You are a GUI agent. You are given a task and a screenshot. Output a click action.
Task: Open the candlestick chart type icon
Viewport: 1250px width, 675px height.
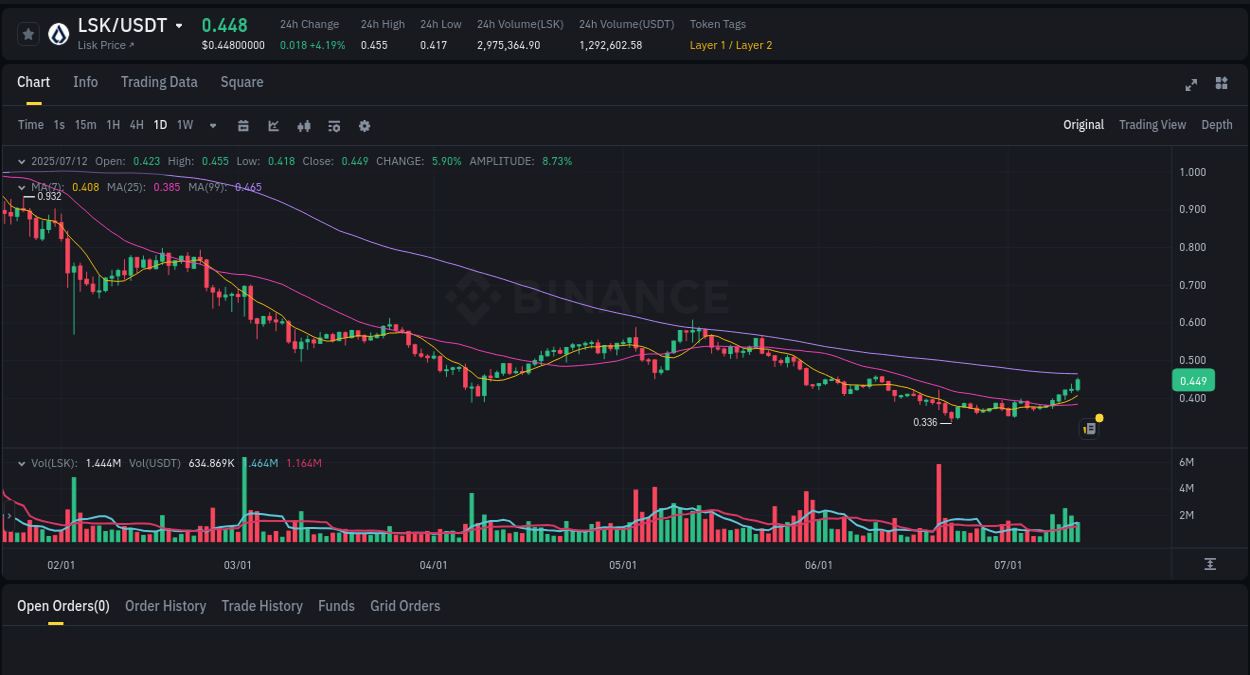pos(303,125)
